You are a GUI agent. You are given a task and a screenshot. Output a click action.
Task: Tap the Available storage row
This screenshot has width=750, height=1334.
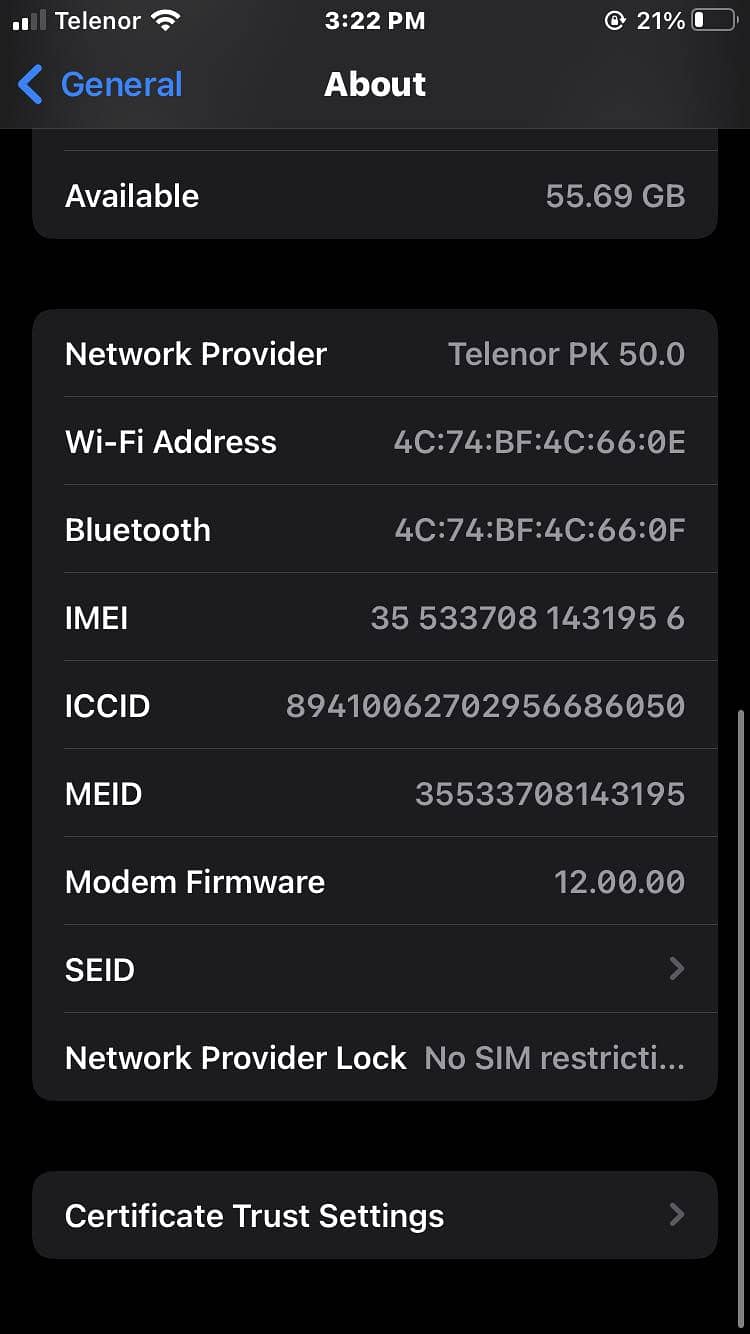click(375, 195)
